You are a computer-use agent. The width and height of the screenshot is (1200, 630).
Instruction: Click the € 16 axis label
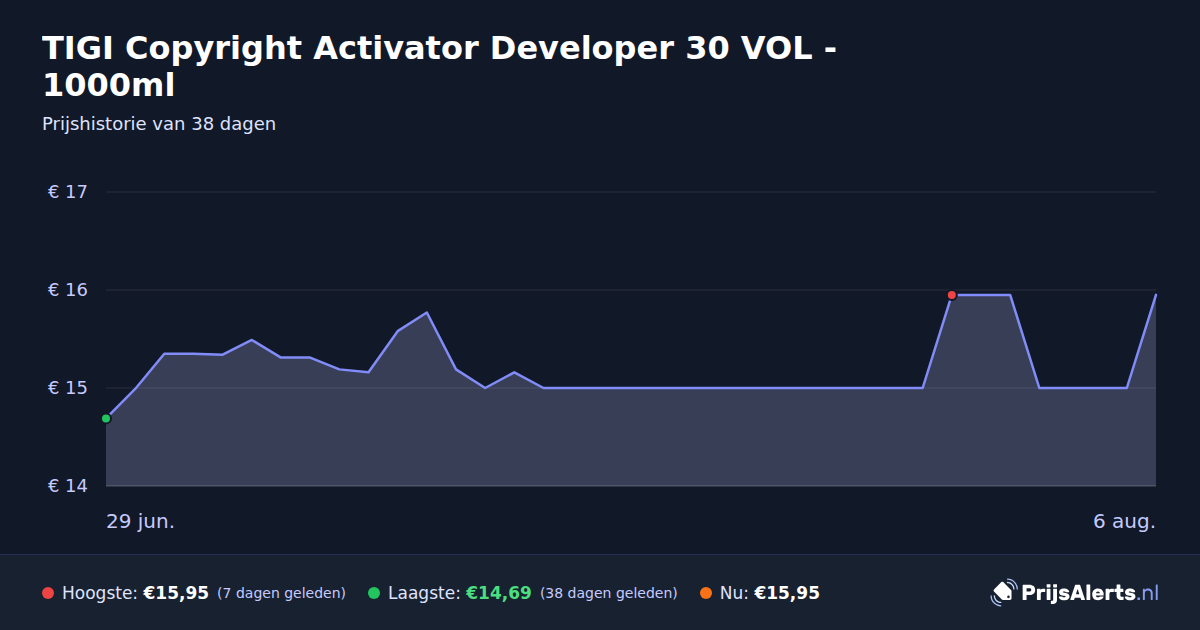(67, 290)
